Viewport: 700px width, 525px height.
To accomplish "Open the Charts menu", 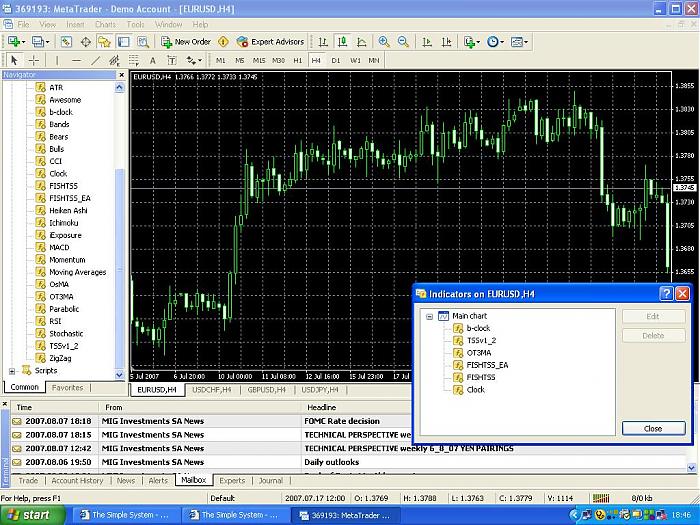I will pos(105,25).
